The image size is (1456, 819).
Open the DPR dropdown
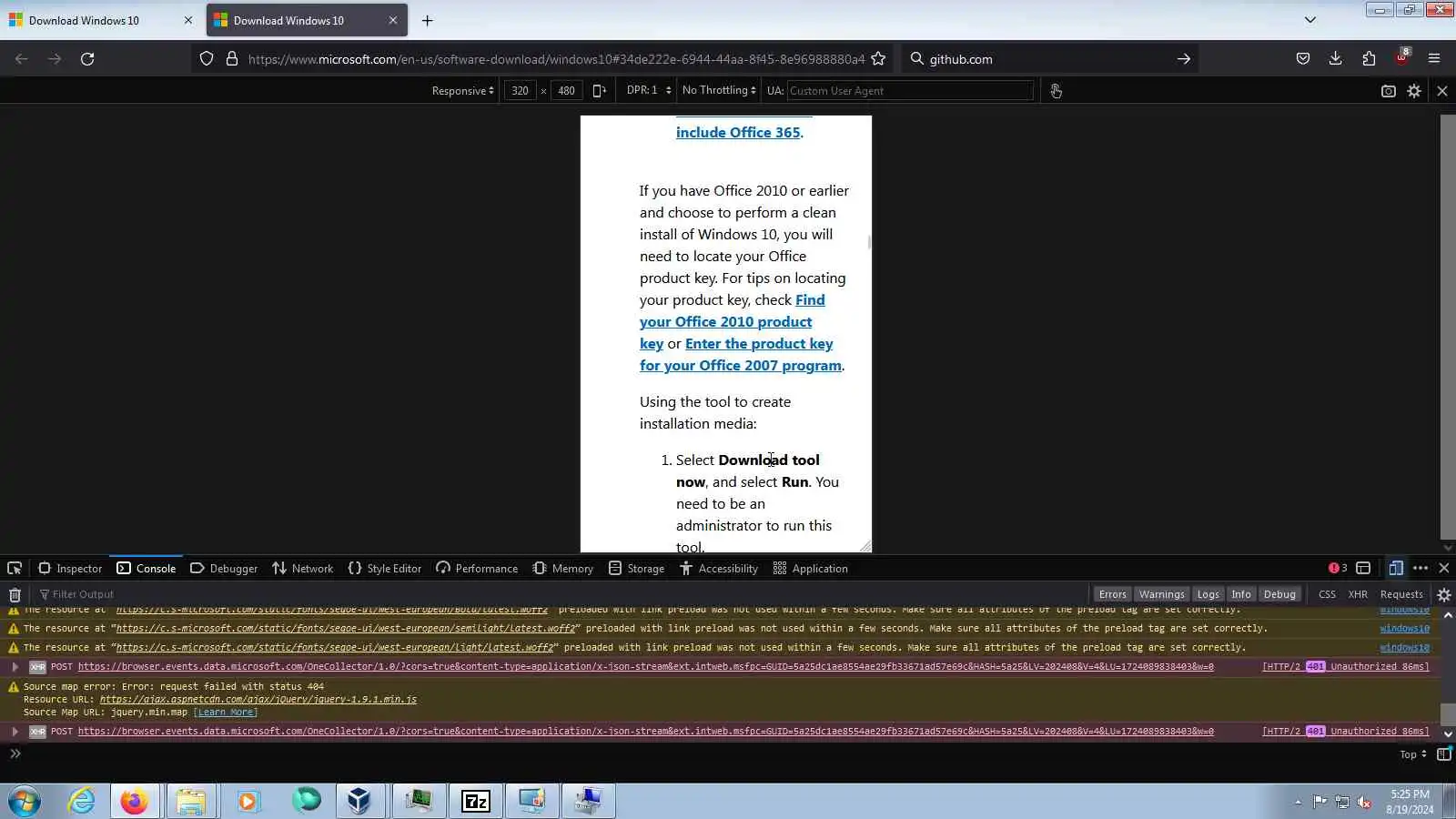tap(649, 90)
